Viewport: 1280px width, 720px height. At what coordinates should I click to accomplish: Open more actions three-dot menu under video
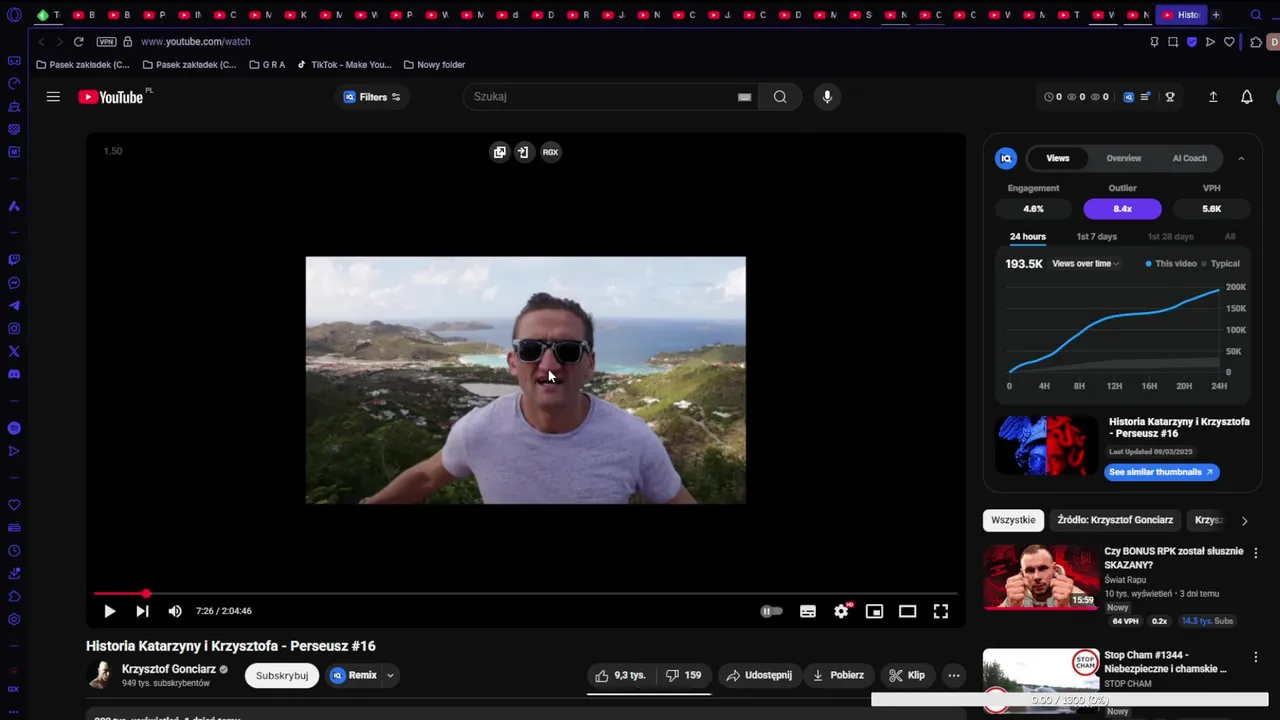pos(954,675)
